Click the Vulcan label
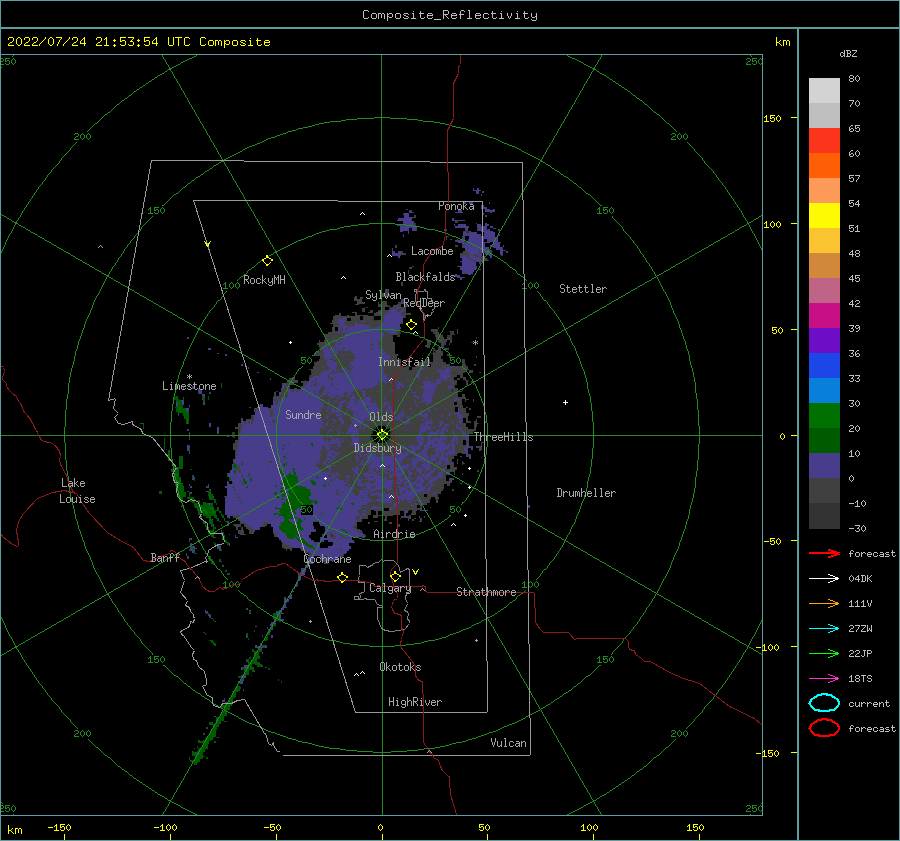The width and height of the screenshot is (900, 841). (509, 743)
